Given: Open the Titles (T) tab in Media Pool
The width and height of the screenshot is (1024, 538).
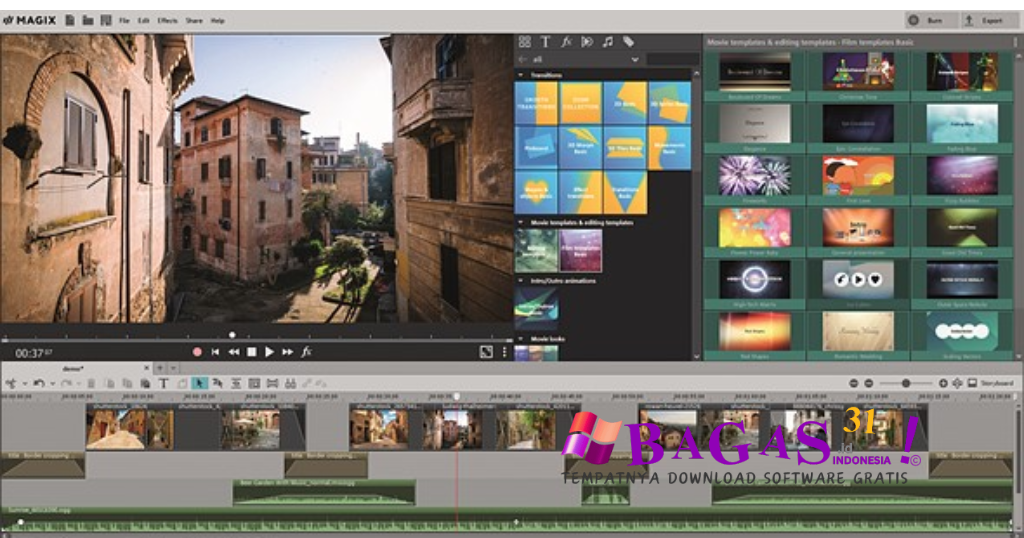Looking at the screenshot, I should point(545,42).
